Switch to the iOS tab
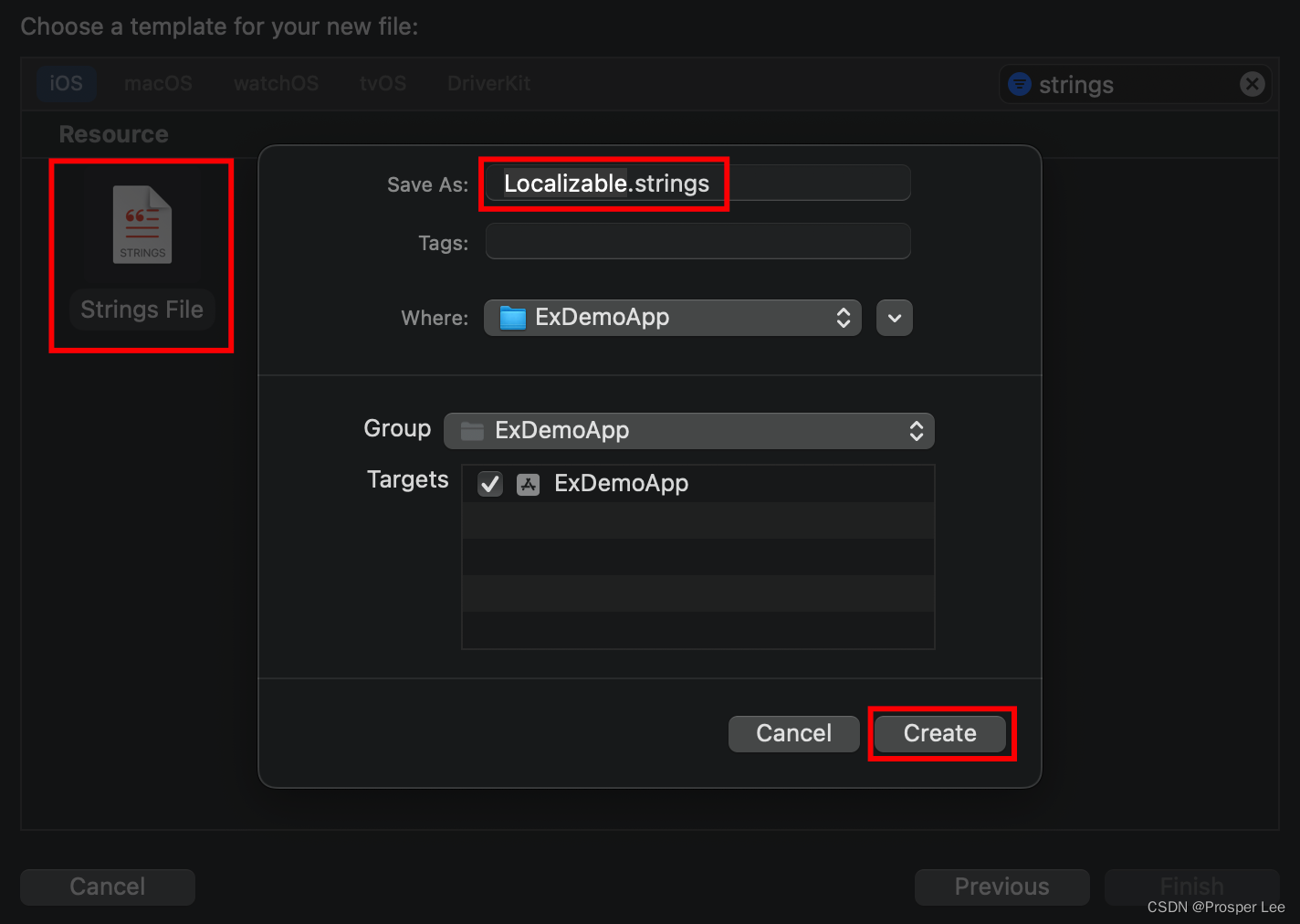The height and width of the screenshot is (924, 1300). (x=66, y=83)
